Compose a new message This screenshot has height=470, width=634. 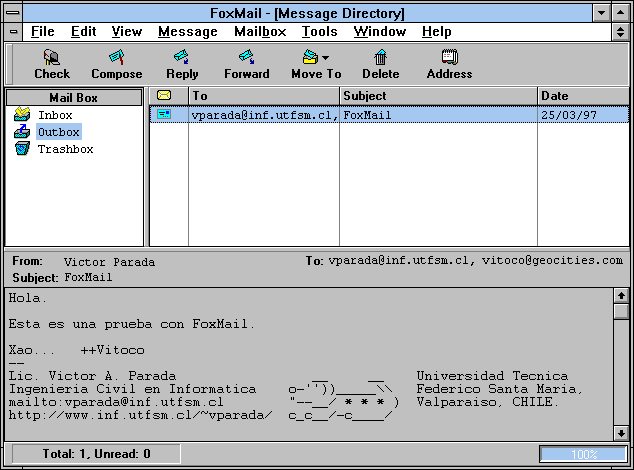pos(116,65)
